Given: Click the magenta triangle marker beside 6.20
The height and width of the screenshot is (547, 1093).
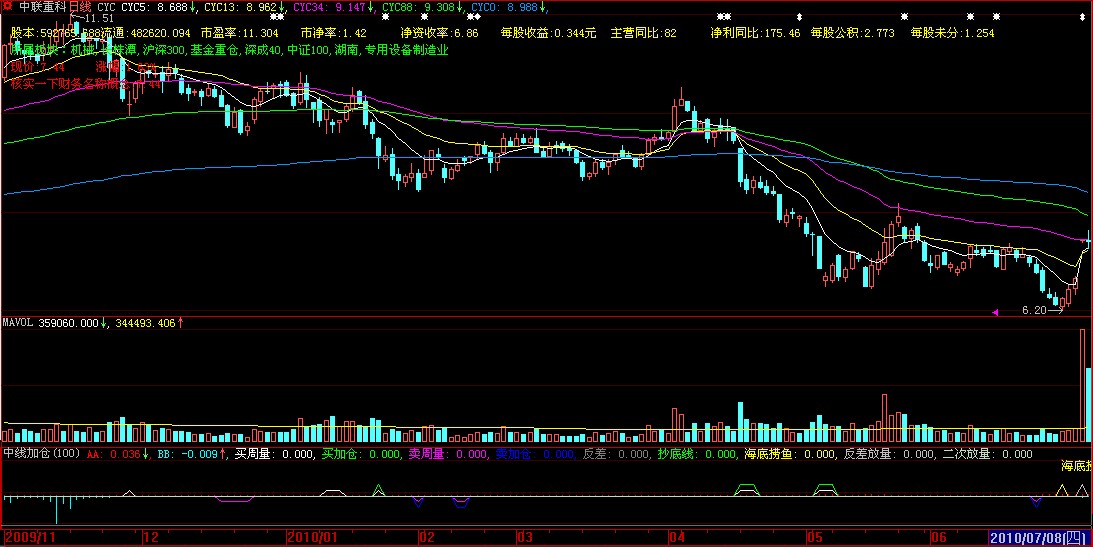Looking at the screenshot, I should (x=995, y=313).
